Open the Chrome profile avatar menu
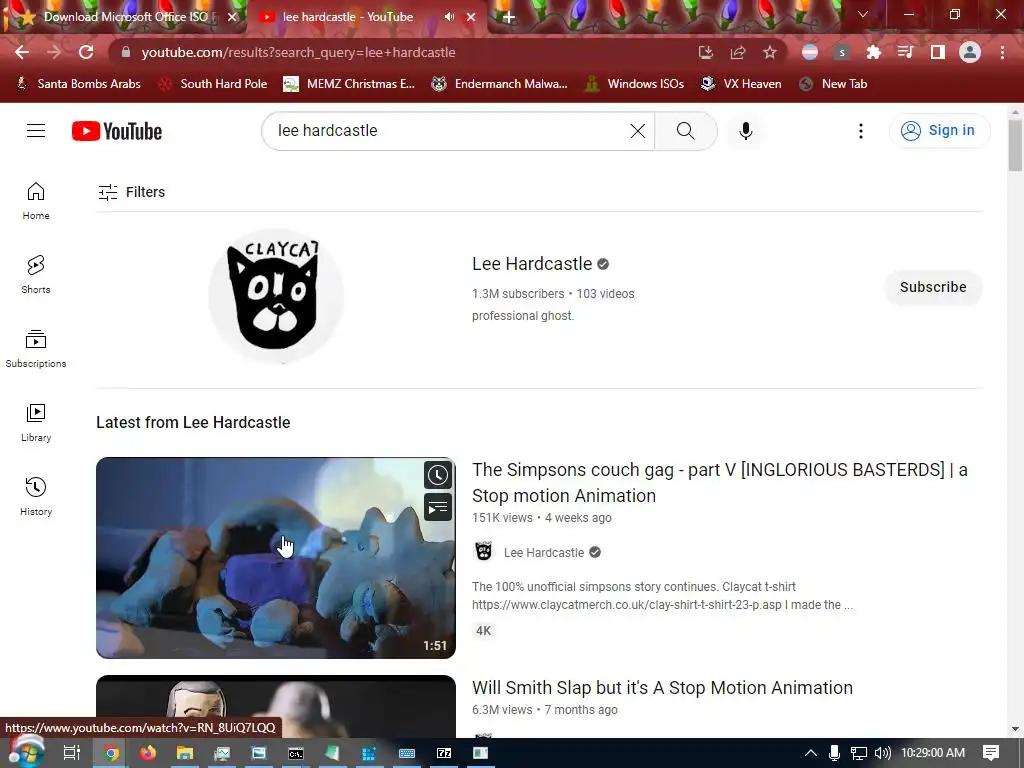The image size is (1024, 768). click(970, 52)
